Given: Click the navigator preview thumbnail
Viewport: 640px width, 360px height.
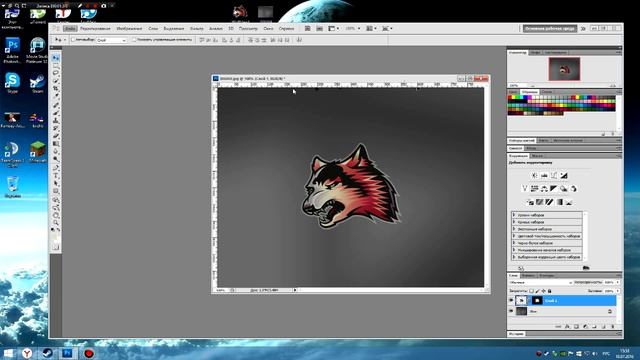Looking at the screenshot, I should click(x=564, y=69).
